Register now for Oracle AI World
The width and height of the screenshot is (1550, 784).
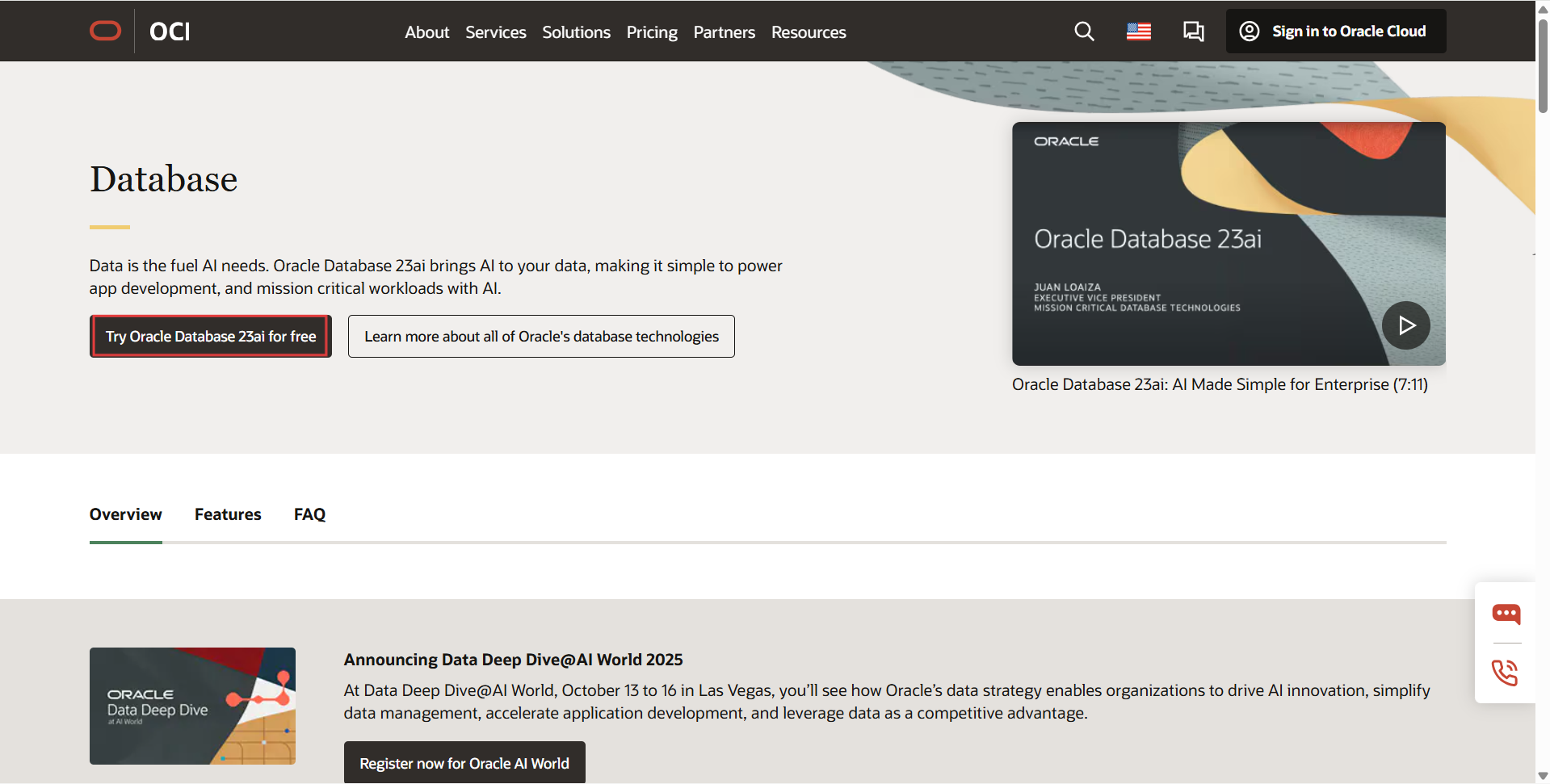coord(464,763)
